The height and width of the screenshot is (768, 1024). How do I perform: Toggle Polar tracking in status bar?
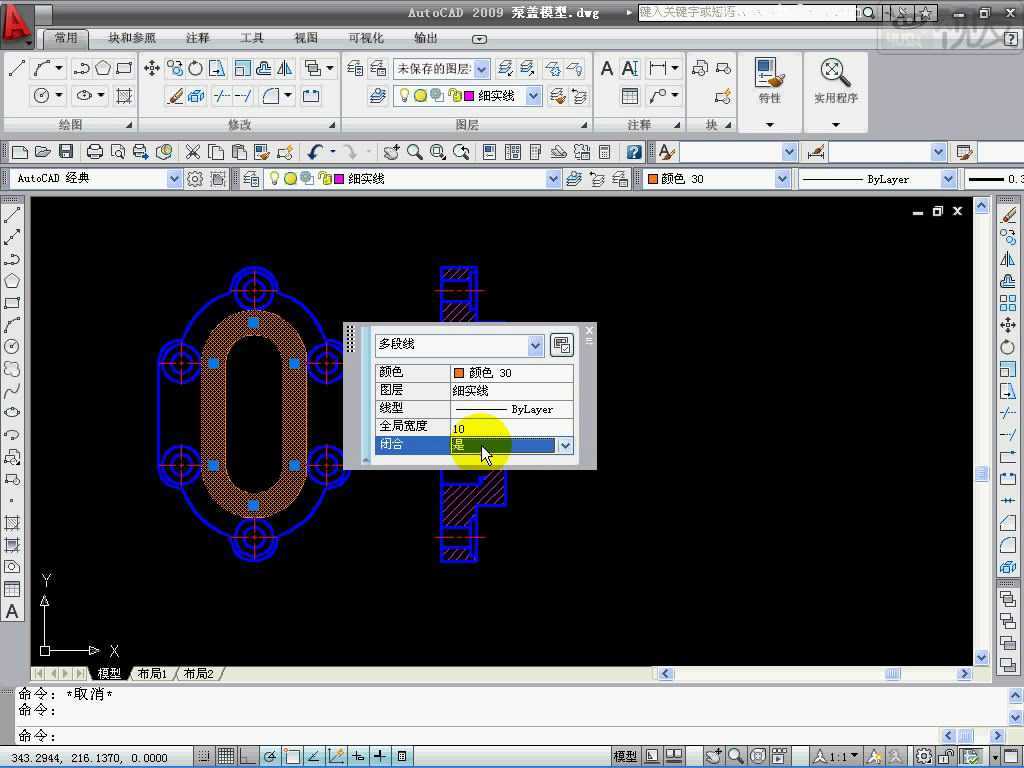click(x=270, y=756)
